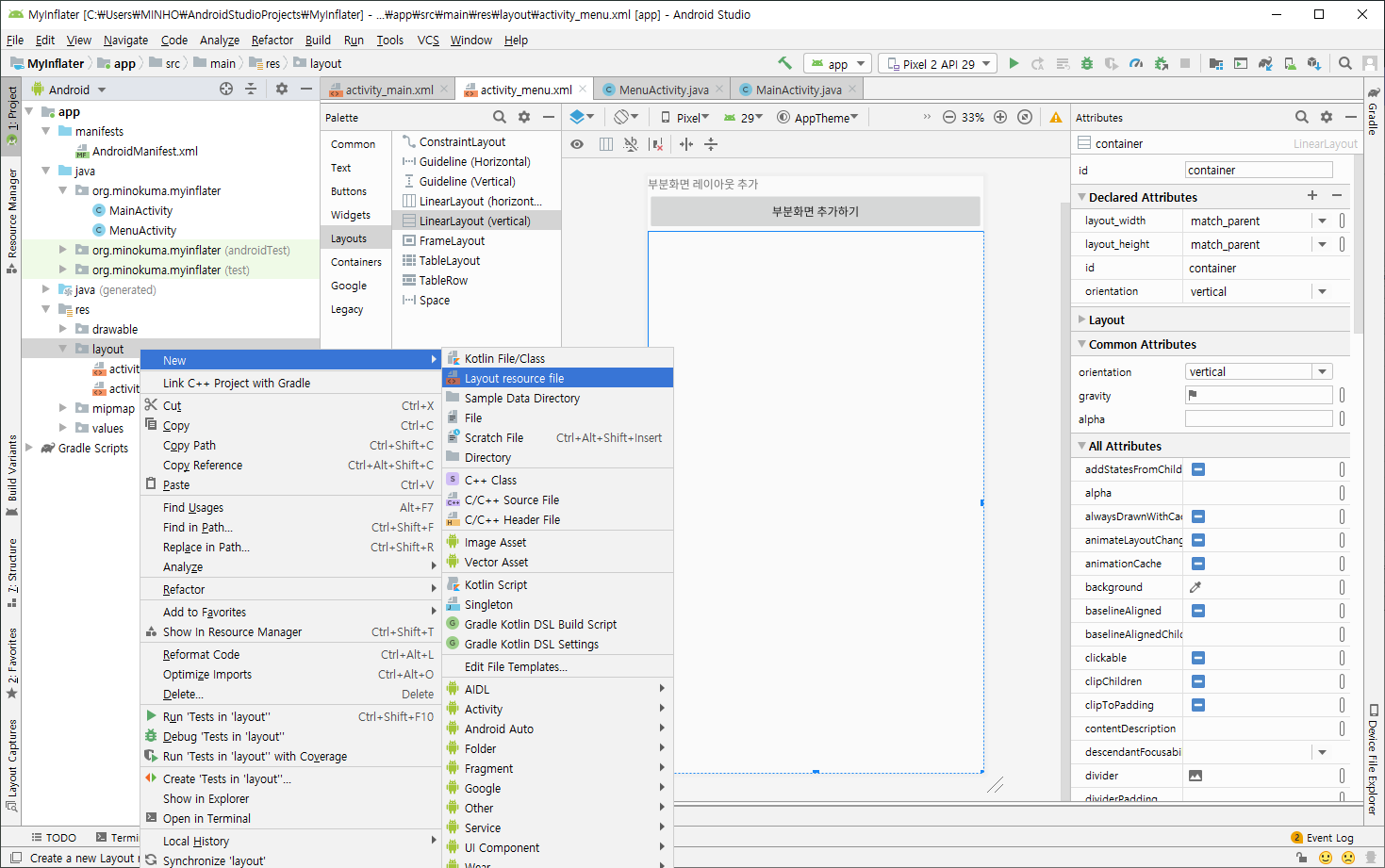Click the alpha input field
Image resolution: width=1385 pixels, height=868 pixels.
1259,418
